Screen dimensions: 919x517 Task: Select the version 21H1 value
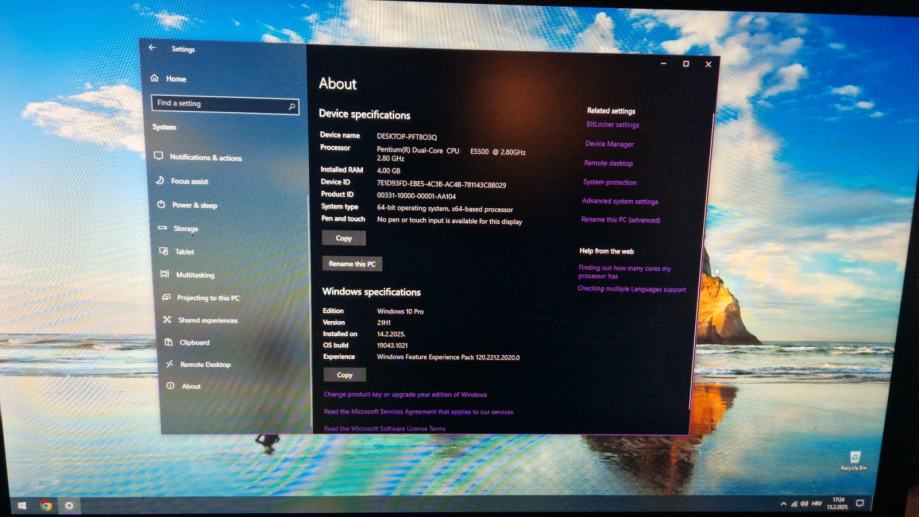click(x=384, y=322)
